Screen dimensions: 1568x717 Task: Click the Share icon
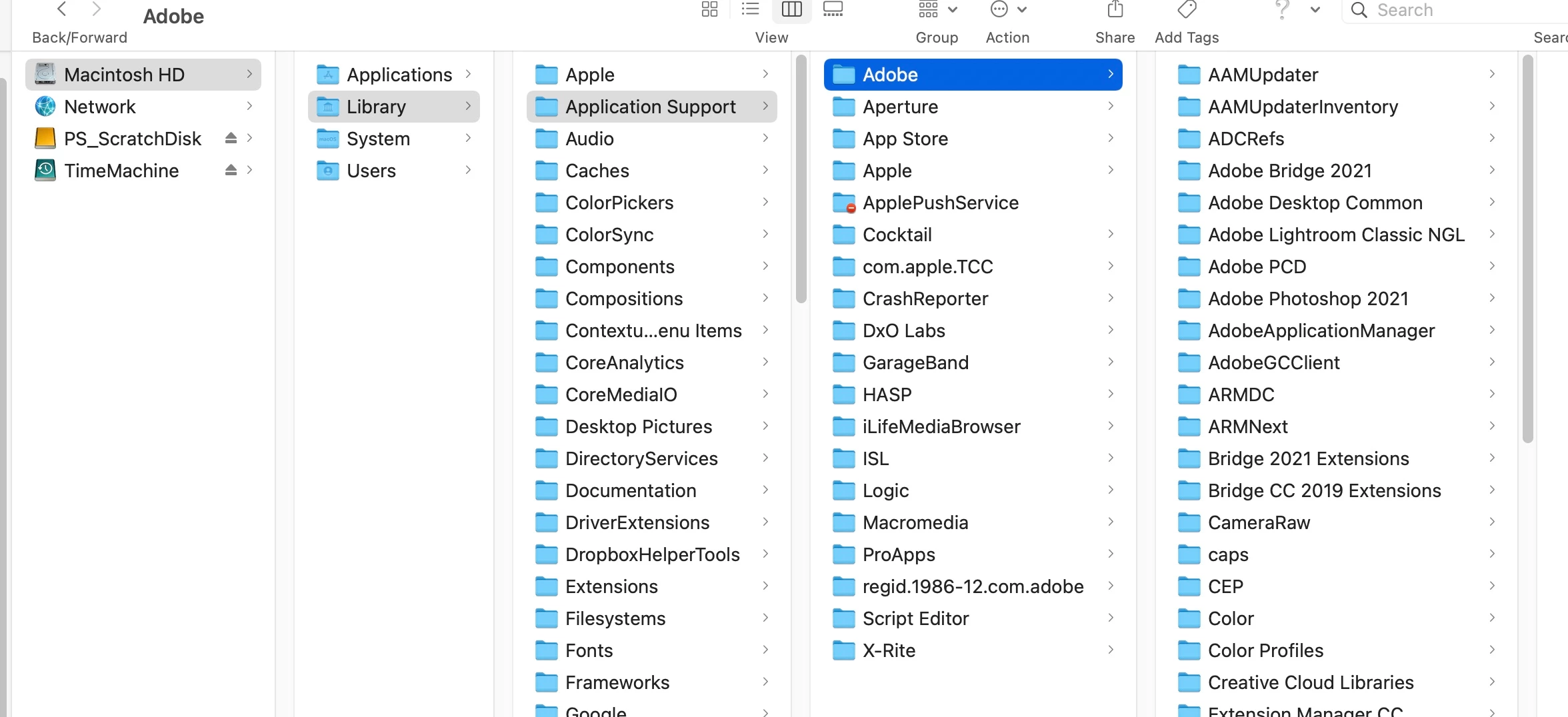pyautogui.click(x=1115, y=9)
